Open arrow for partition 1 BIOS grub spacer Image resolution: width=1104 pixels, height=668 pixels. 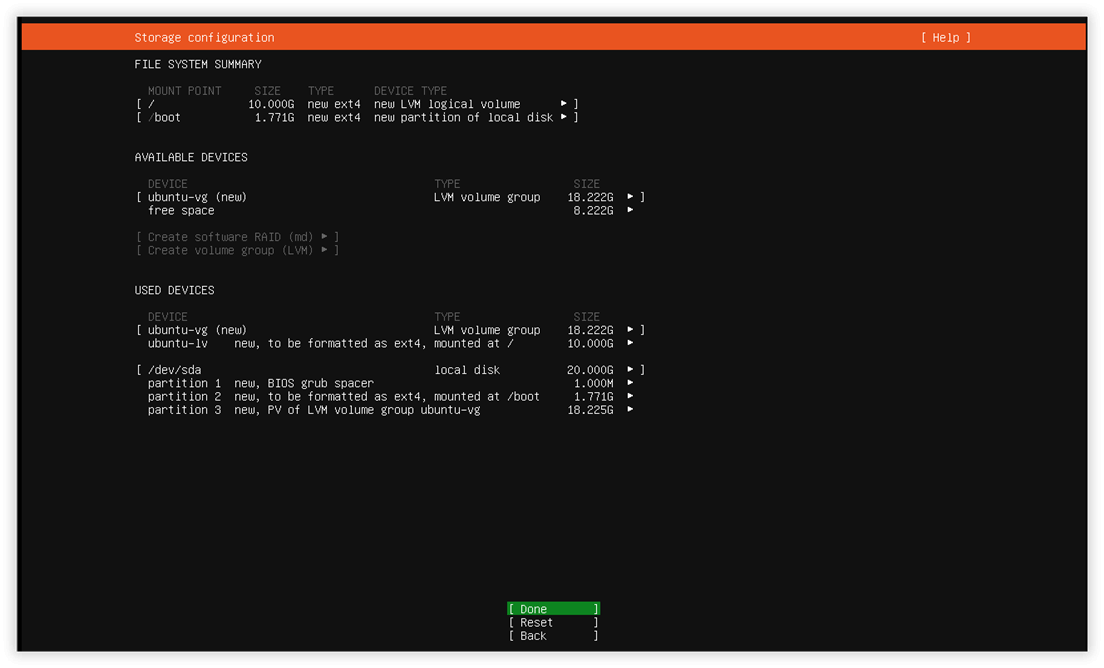(630, 384)
